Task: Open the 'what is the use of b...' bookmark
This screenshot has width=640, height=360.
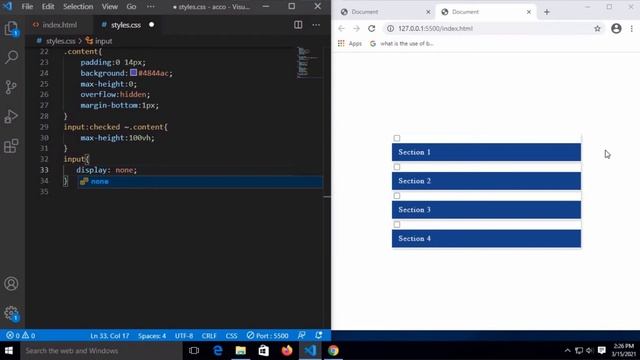Action: (x=402, y=44)
